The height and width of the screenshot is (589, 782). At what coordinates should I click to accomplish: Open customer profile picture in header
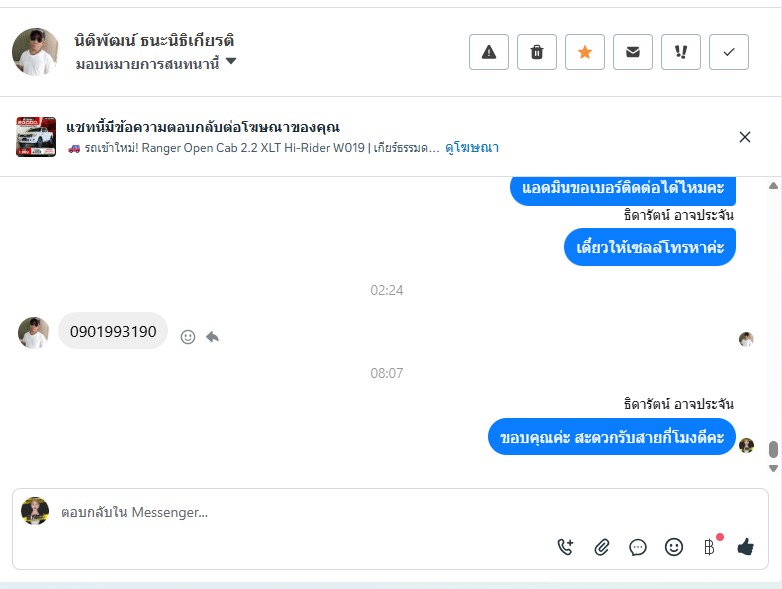(36, 52)
